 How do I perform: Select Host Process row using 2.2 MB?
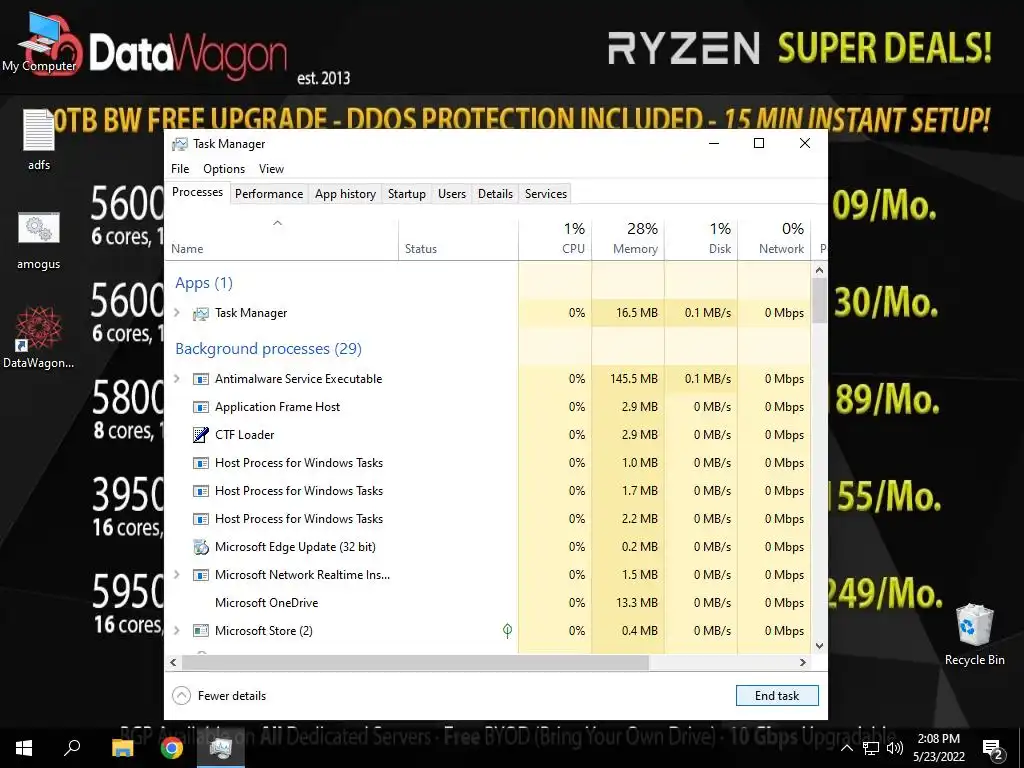(x=488, y=519)
